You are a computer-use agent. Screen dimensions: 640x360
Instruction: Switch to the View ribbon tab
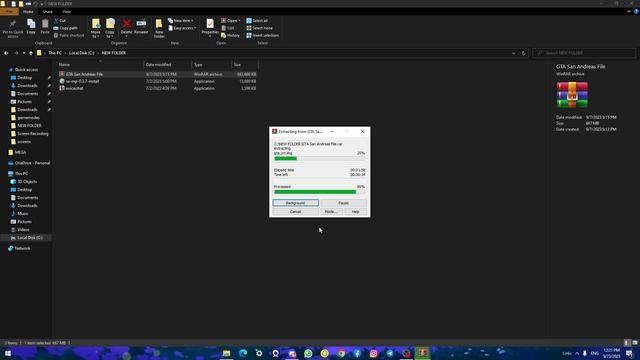pyautogui.click(x=67, y=12)
